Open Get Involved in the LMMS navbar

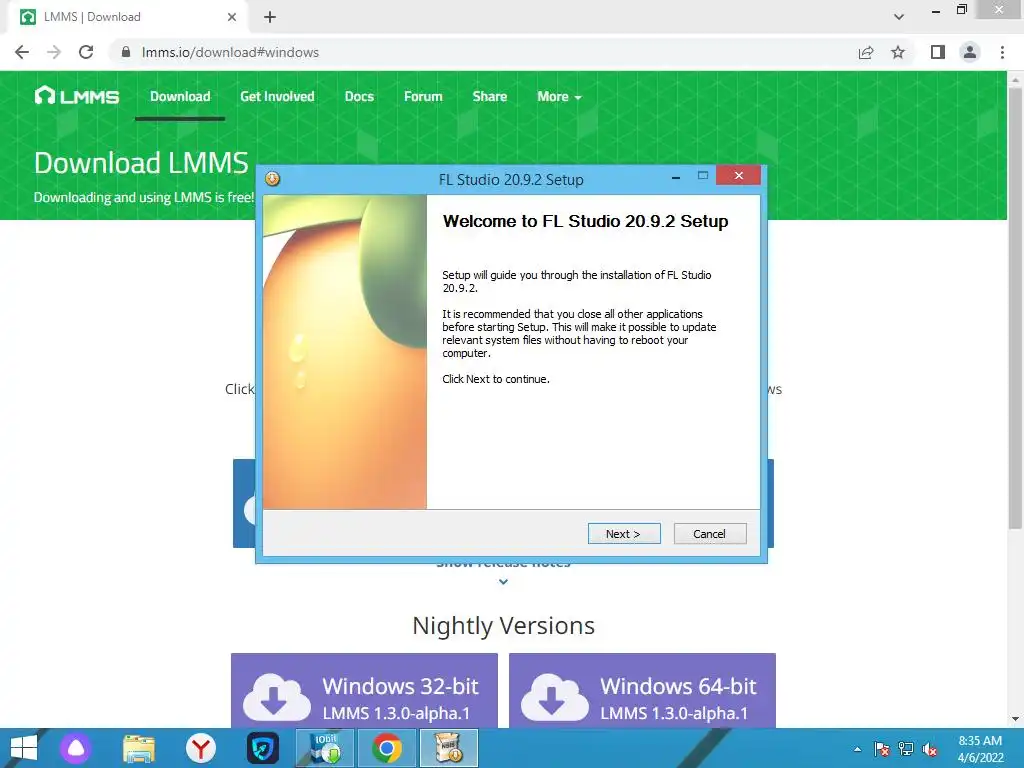[277, 96]
